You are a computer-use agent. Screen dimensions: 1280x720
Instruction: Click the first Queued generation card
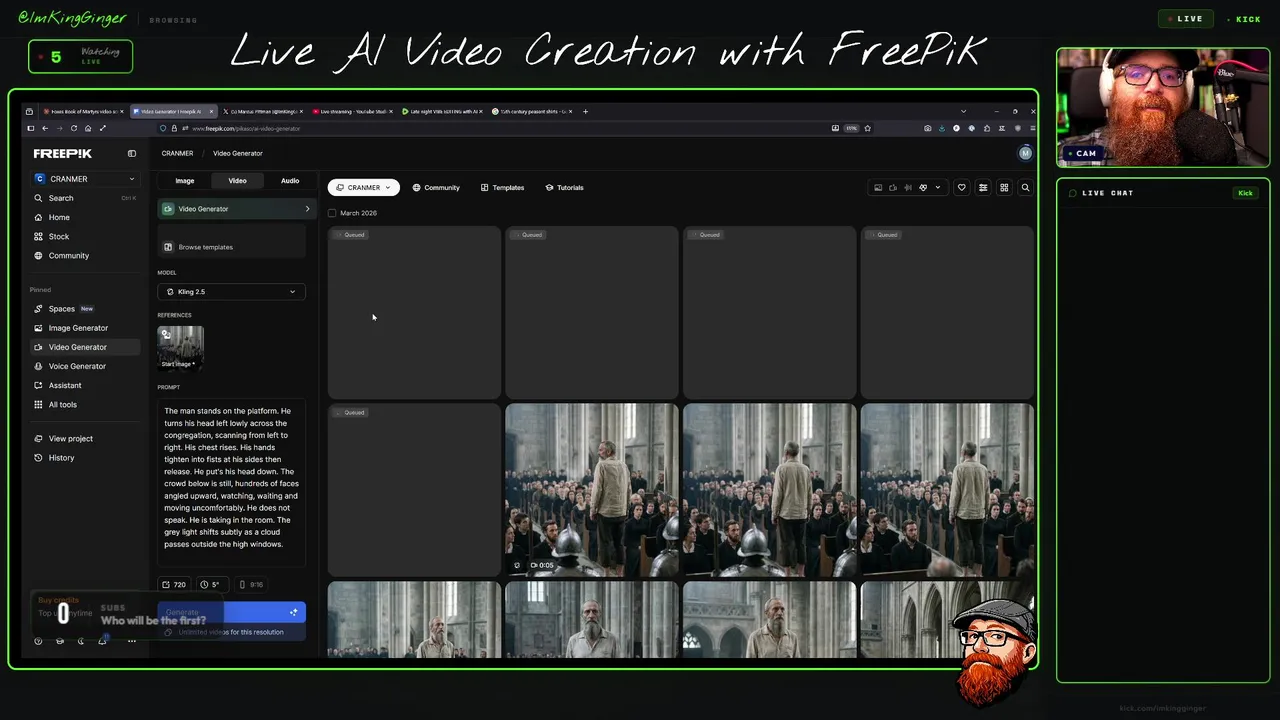click(x=414, y=313)
